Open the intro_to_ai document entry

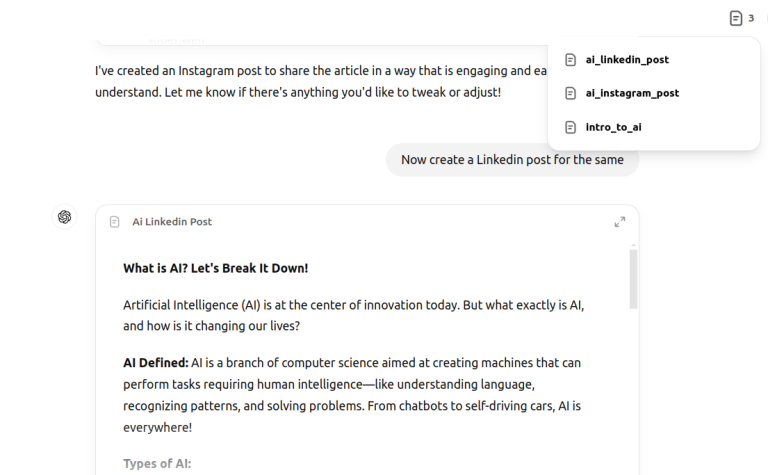(x=613, y=127)
